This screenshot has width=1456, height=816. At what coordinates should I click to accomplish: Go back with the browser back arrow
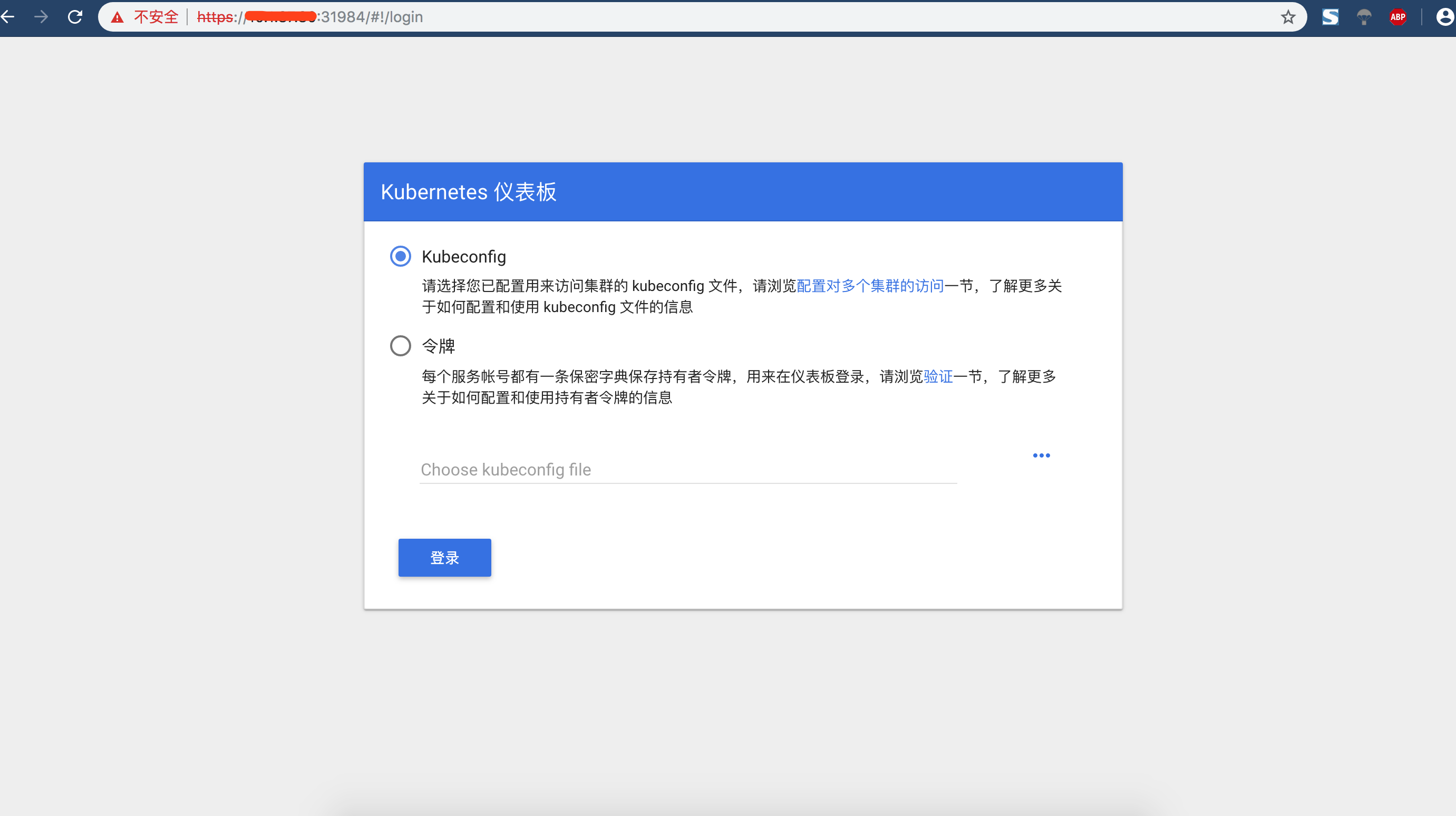(8, 17)
